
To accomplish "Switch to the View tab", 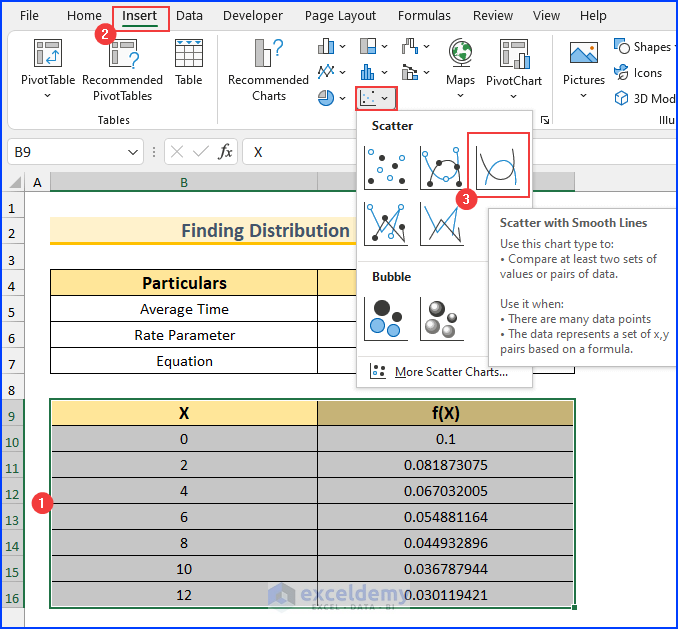I will tap(546, 16).
